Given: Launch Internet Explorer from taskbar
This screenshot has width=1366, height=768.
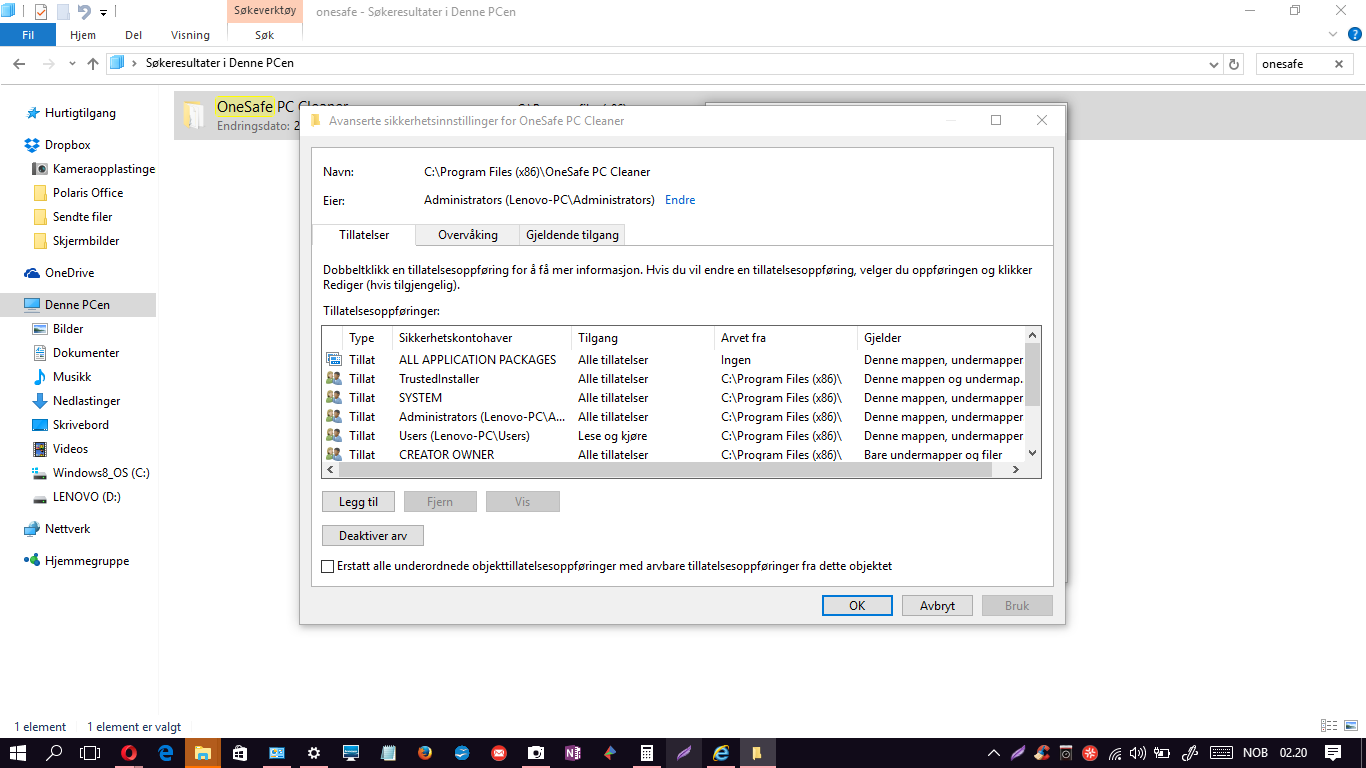Looking at the screenshot, I should coord(721,753).
